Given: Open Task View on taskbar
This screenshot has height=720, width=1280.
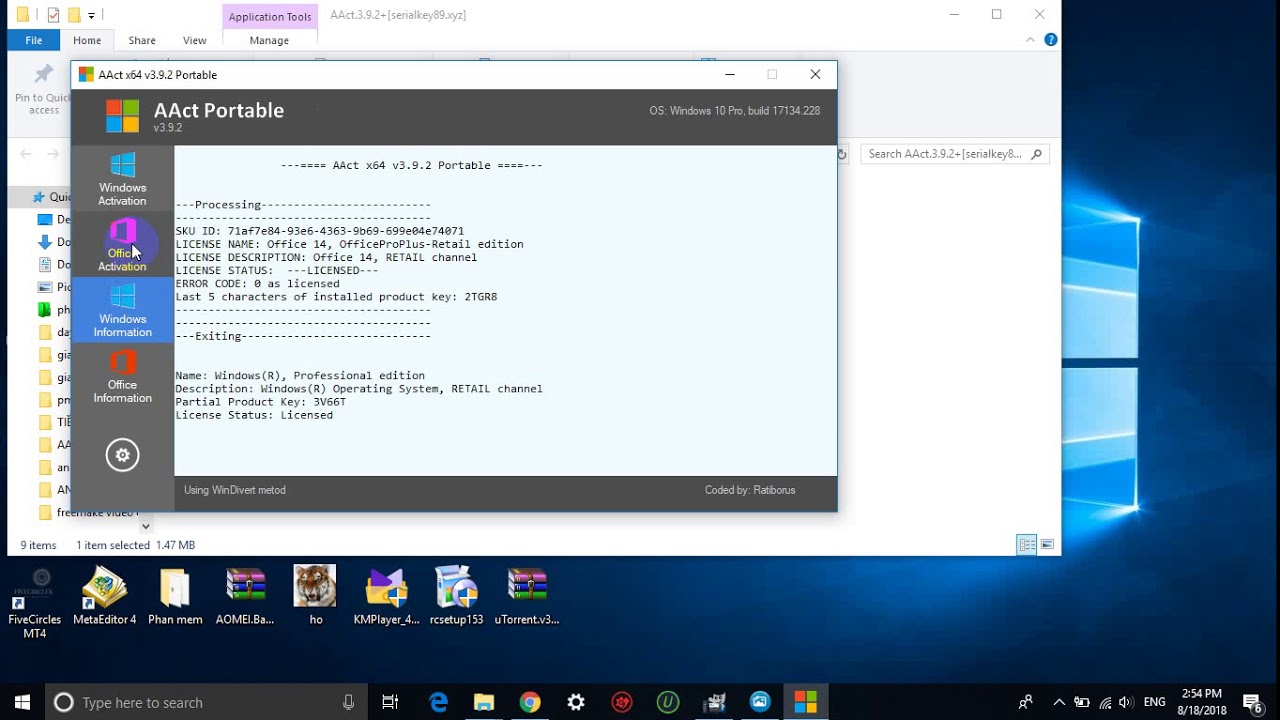Looking at the screenshot, I should 390,702.
